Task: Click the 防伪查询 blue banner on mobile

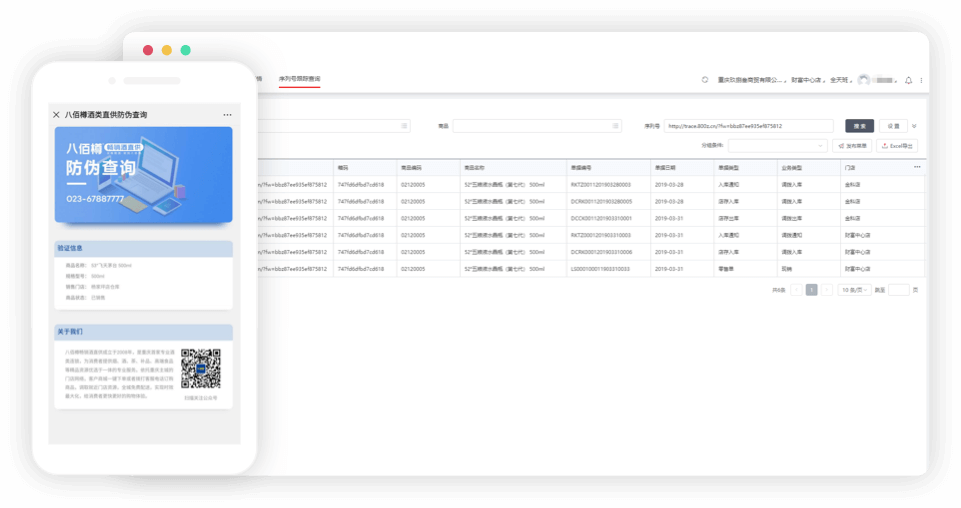Action: [x=143, y=174]
